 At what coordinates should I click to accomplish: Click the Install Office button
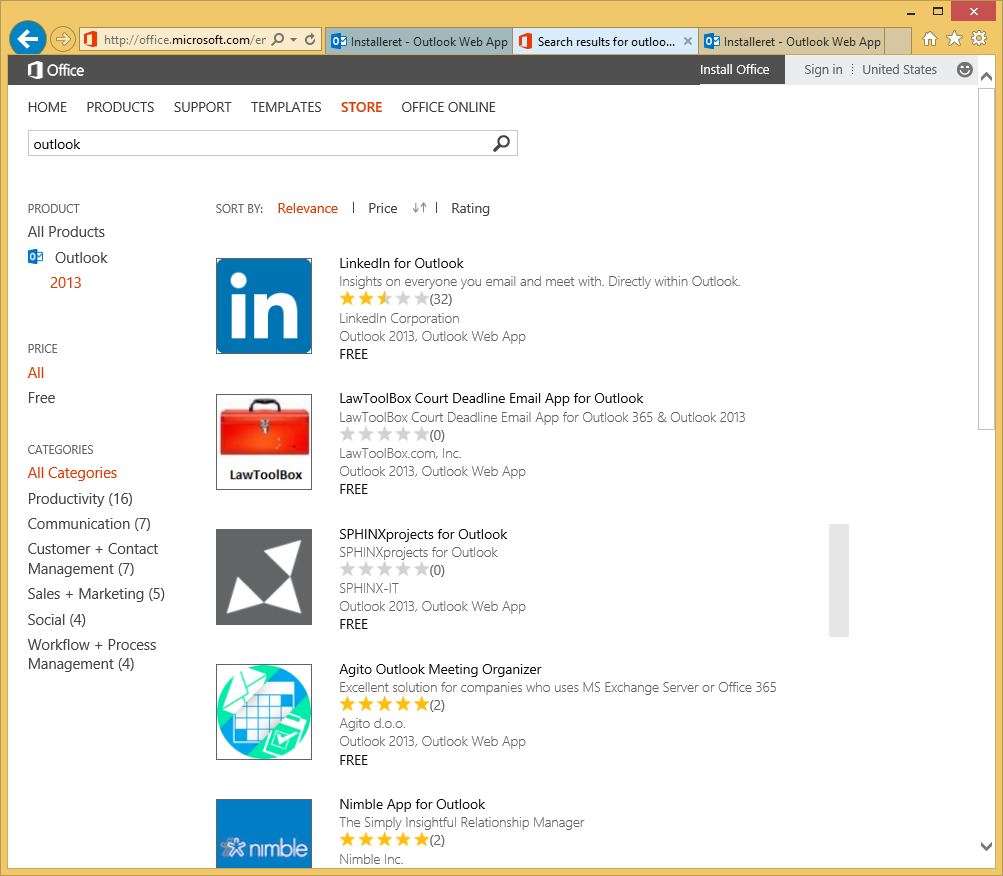click(734, 70)
